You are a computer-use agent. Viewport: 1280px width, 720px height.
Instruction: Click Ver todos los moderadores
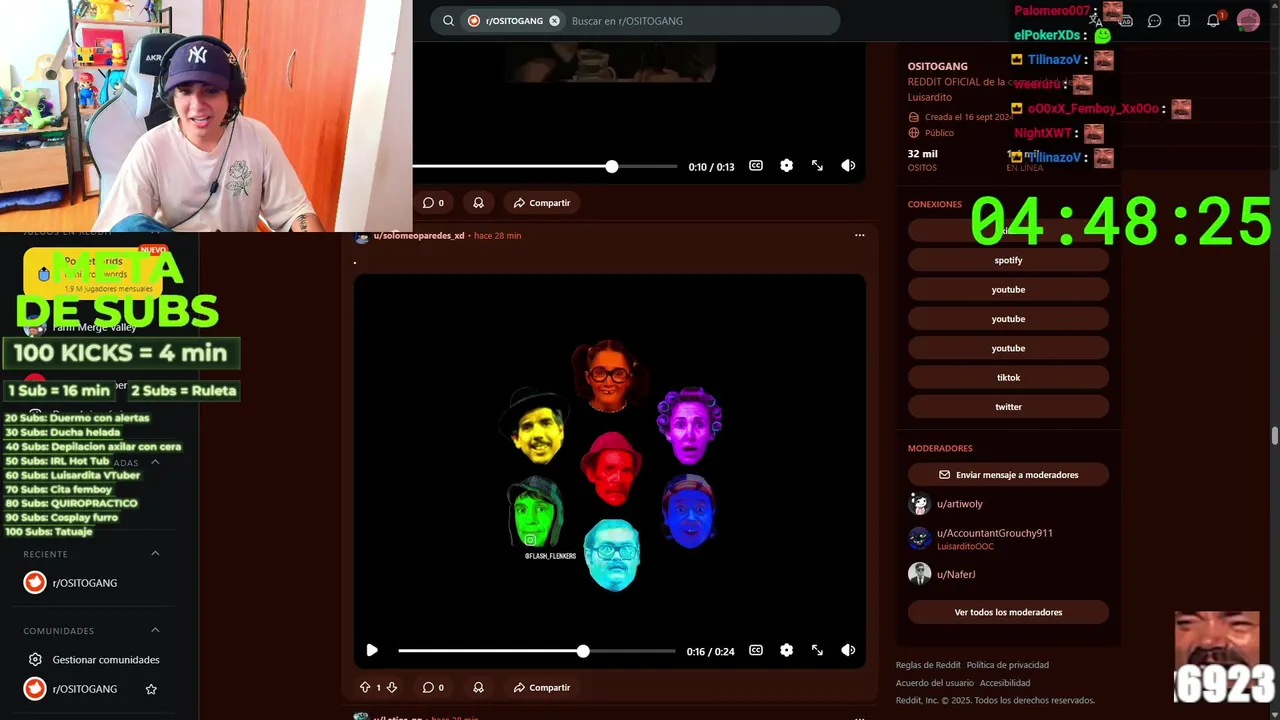point(1008,612)
